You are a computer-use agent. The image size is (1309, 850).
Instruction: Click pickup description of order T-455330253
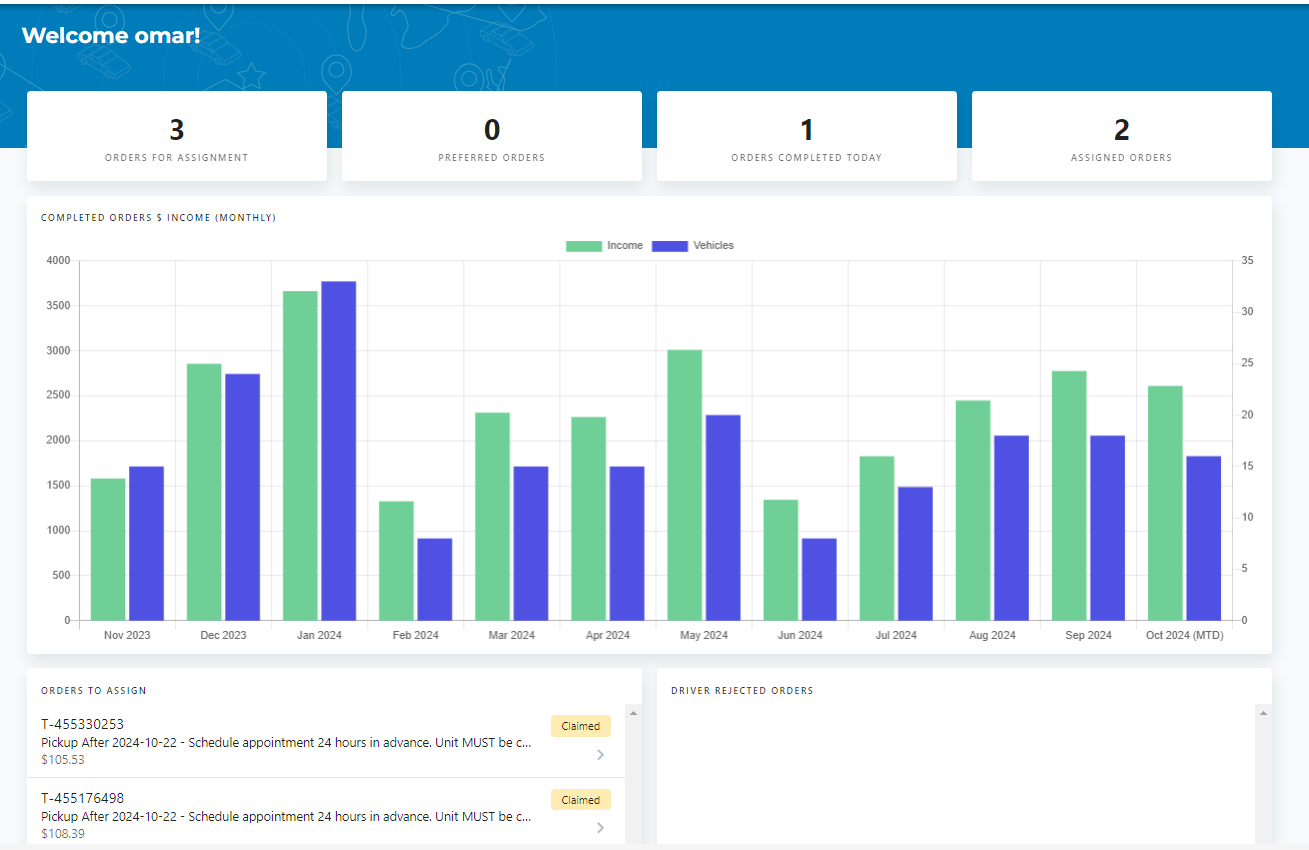(286, 743)
